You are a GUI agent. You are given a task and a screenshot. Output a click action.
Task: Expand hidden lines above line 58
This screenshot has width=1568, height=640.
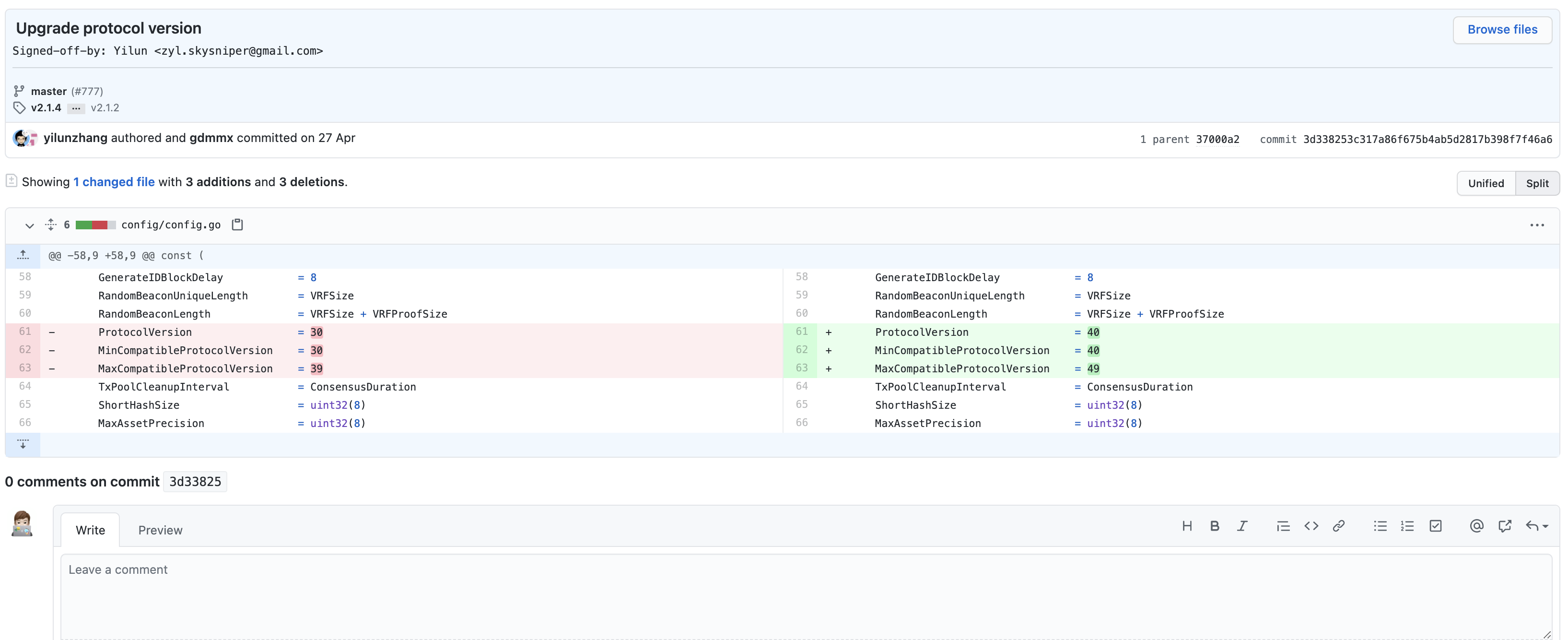pyautogui.click(x=23, y=256)
